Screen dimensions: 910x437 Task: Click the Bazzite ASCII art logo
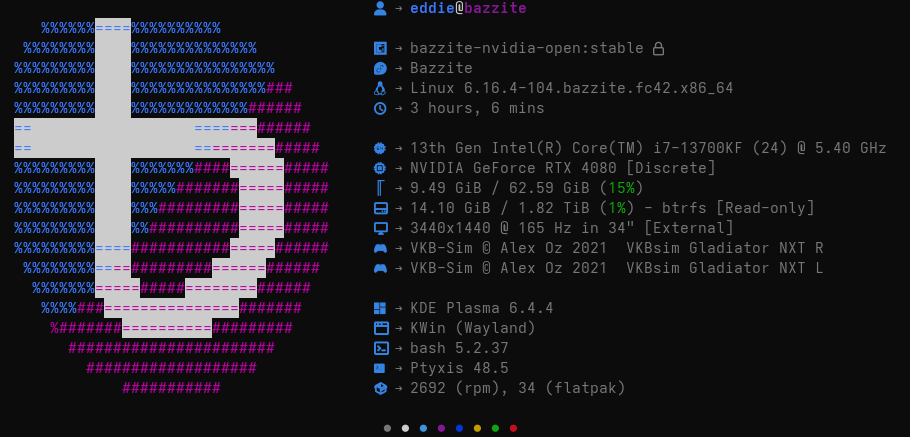pos(171,208)
